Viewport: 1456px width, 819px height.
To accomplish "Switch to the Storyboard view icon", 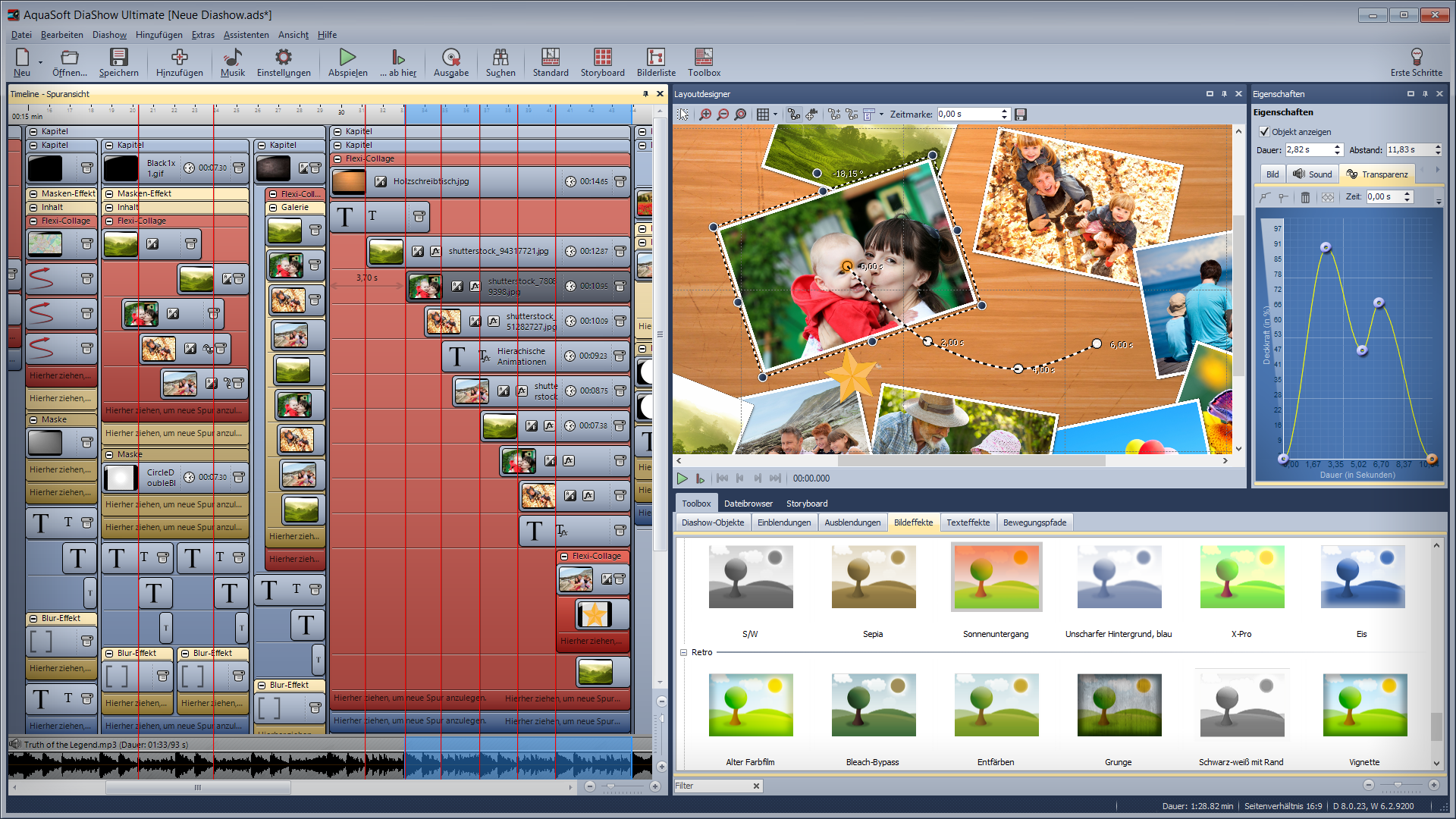I will click(602, 58).
